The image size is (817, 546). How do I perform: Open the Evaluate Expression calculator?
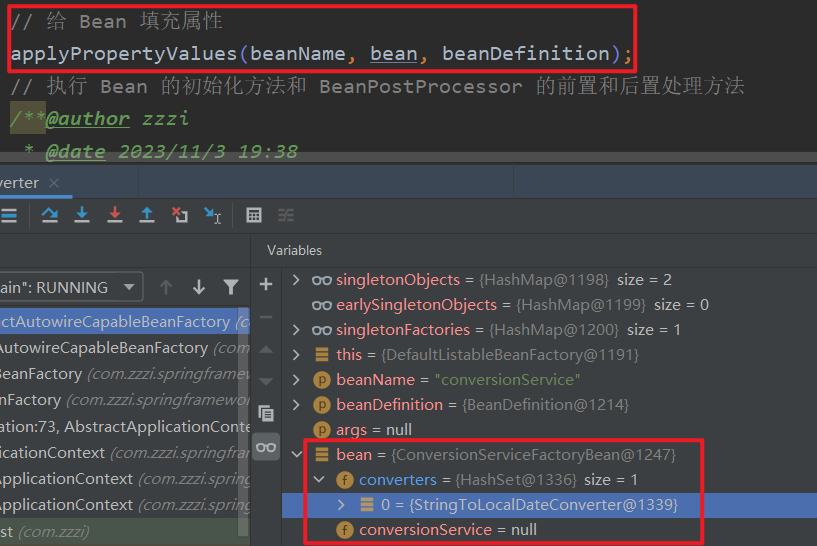pyautogui.click(x=254, y=215)
